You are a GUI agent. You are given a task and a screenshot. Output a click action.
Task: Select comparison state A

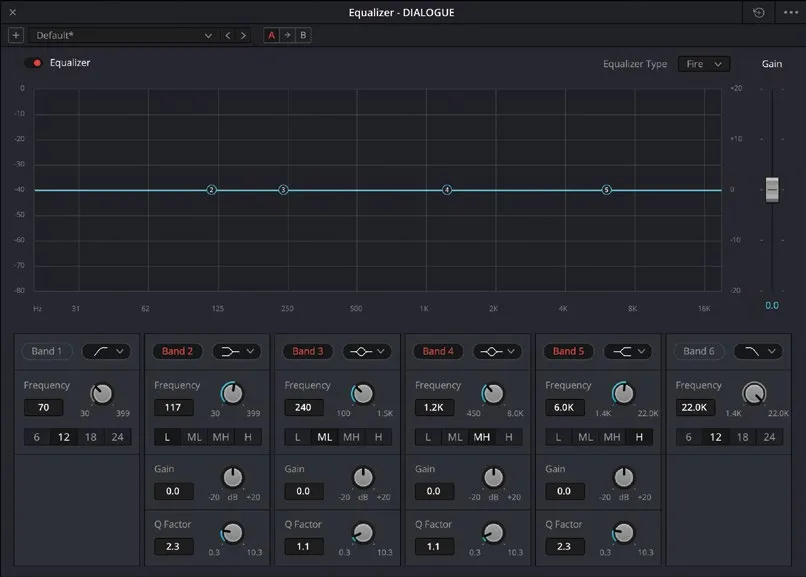[x=271, y=35]
